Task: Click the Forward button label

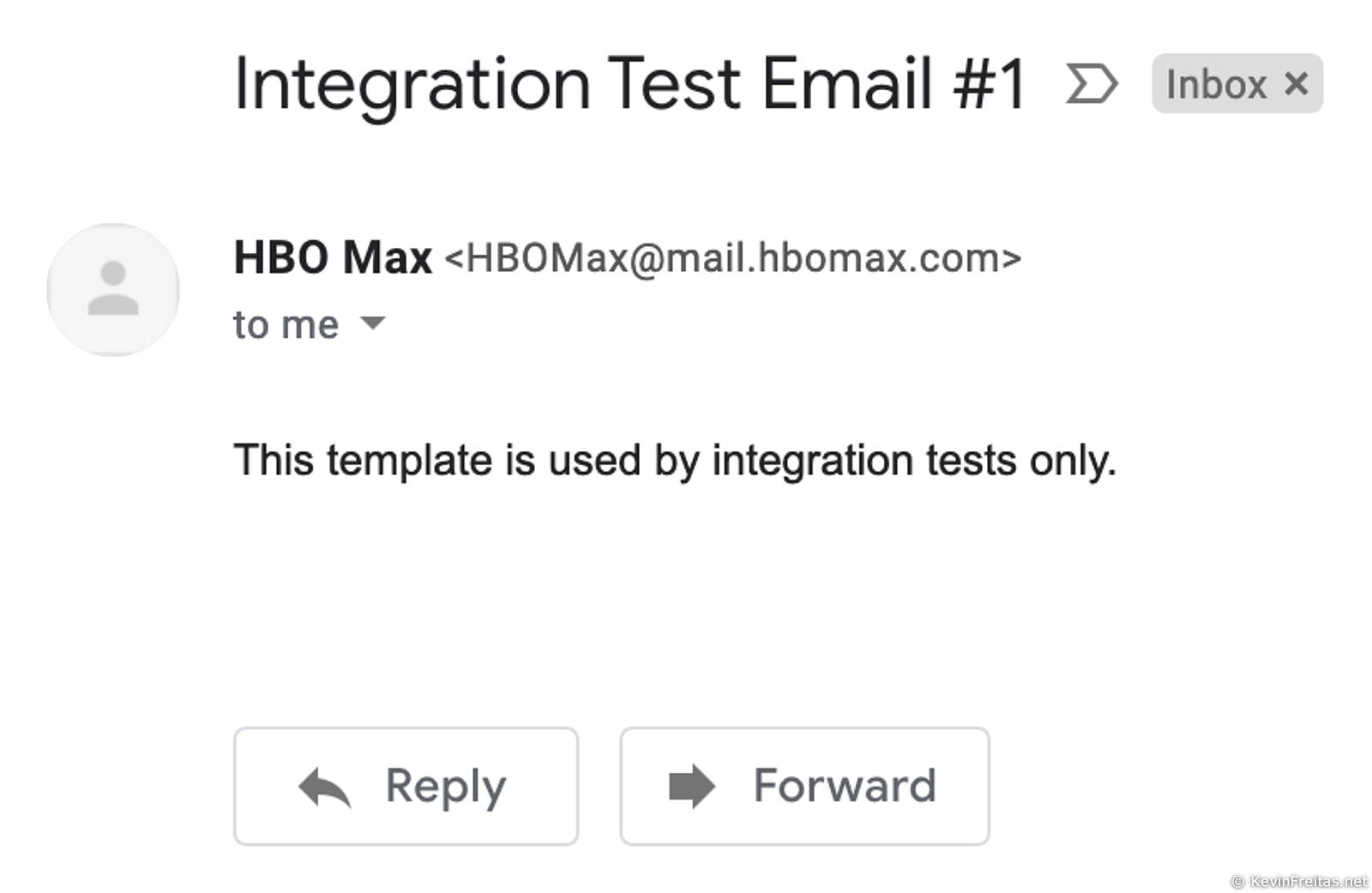Action: coord(844,786)
